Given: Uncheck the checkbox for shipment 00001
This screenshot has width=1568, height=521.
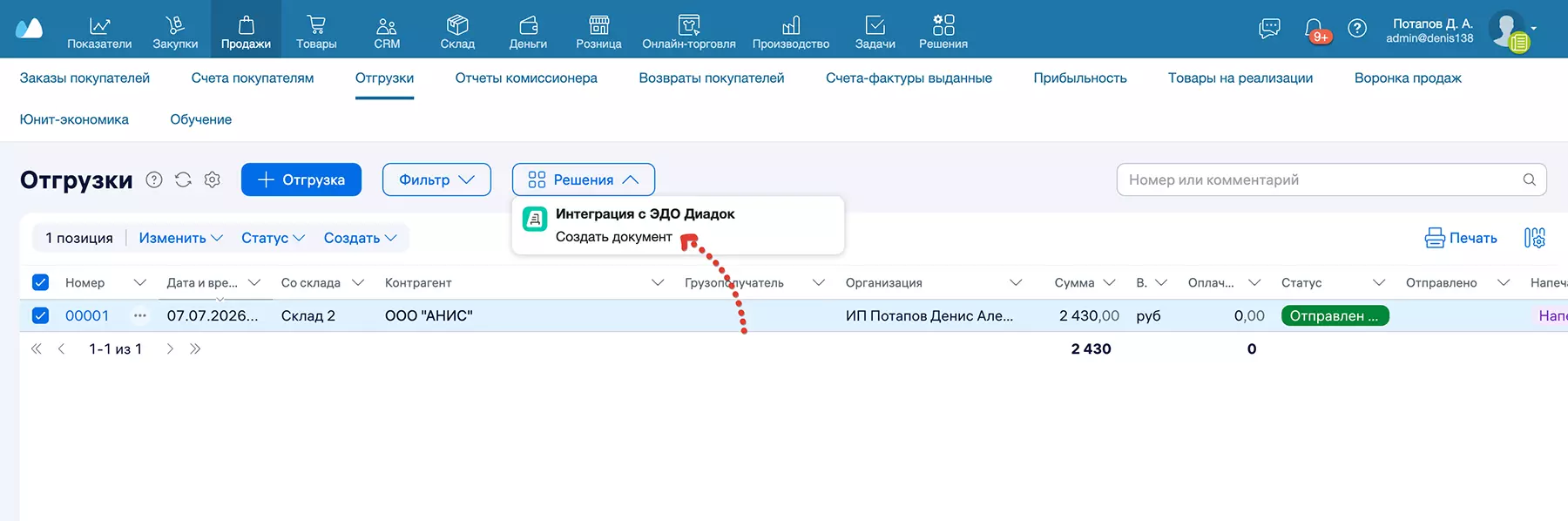Looking at the screenshot, I should (40, 315).
